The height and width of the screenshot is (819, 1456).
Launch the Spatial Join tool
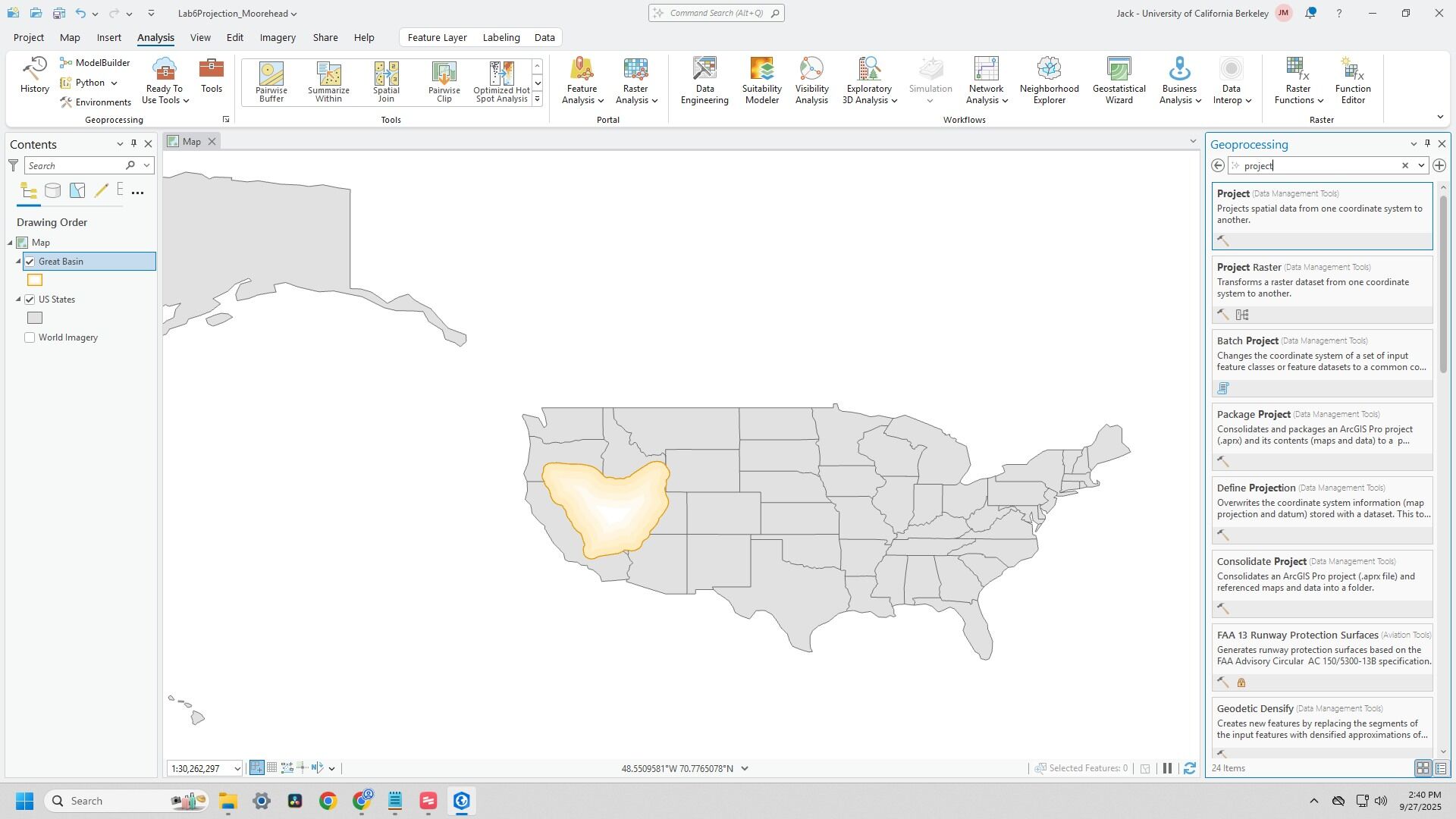coord(386,81)
